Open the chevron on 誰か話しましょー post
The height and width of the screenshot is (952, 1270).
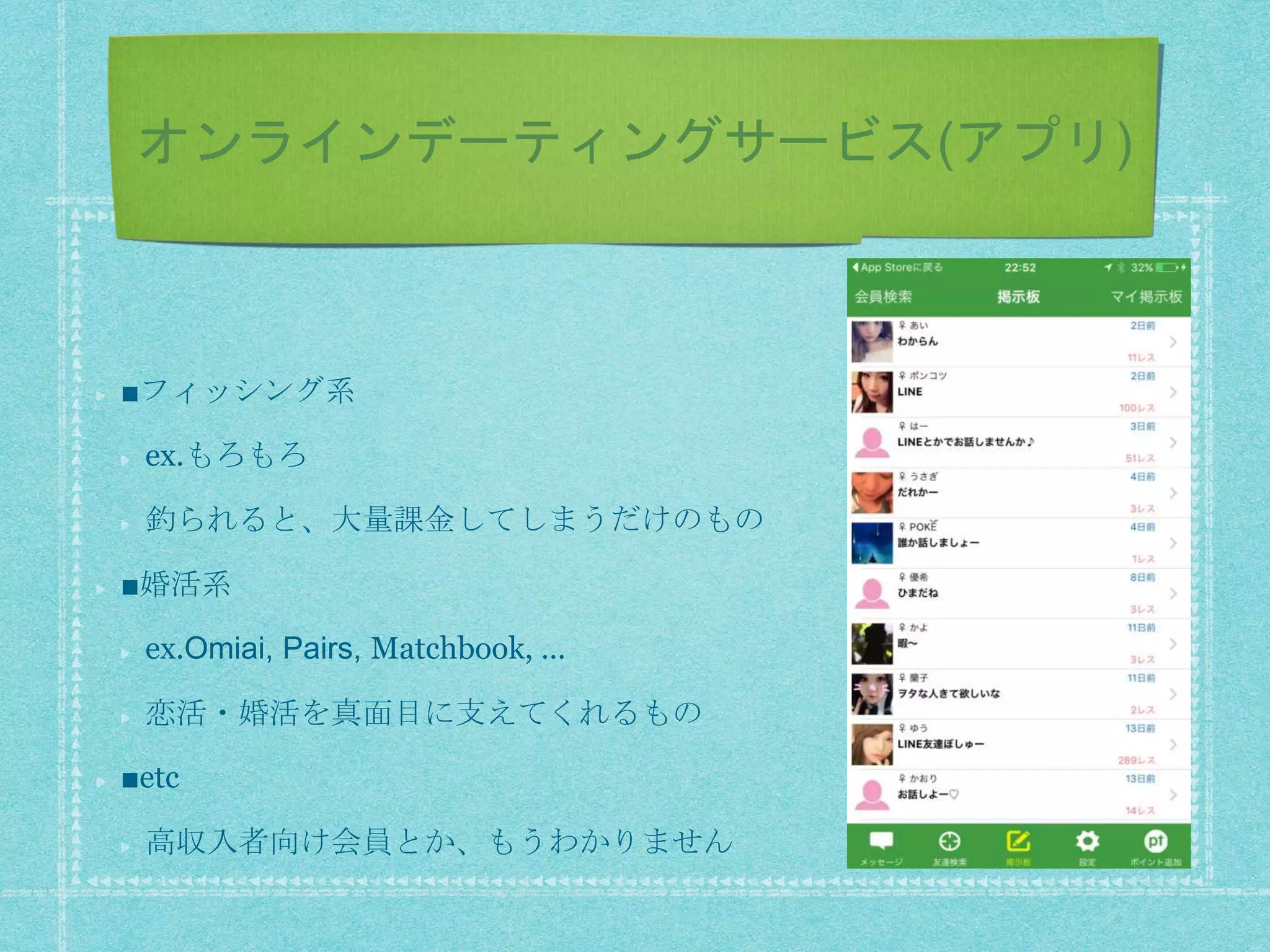point(1173,543)
